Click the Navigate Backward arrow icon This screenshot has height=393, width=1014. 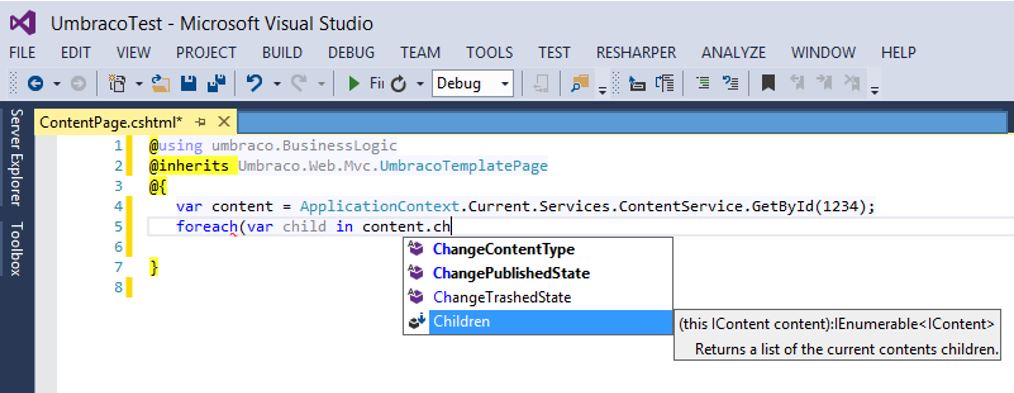click(x=35, y=83)
